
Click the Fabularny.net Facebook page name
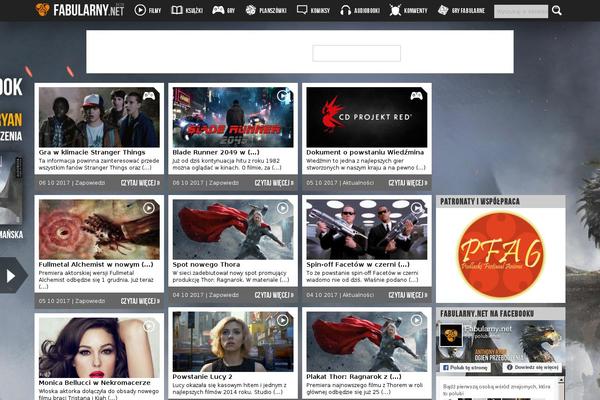[488, 329]
